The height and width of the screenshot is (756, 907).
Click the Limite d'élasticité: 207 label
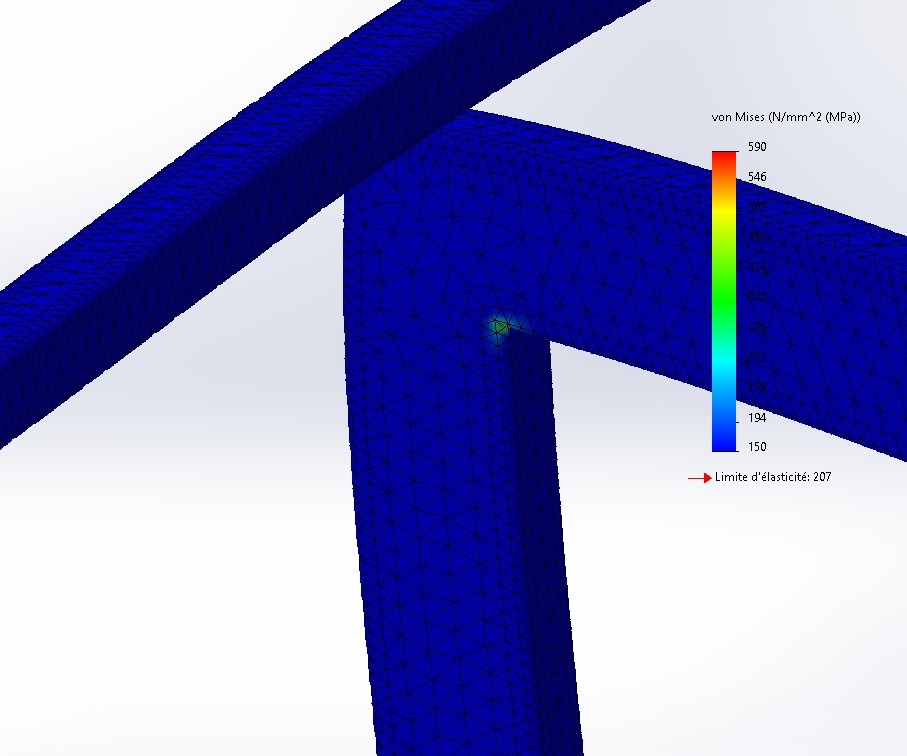(772, 477)
